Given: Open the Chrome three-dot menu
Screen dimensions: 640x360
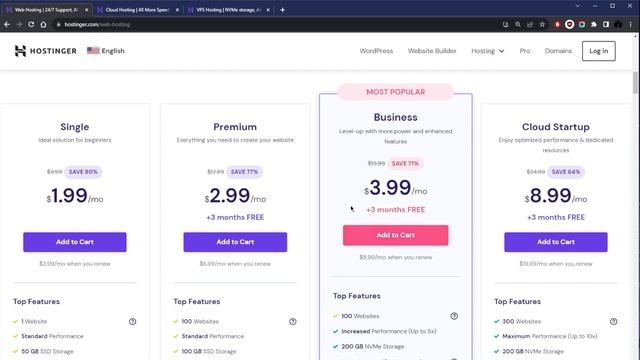Looking at the screenshot, I should 631,24.
